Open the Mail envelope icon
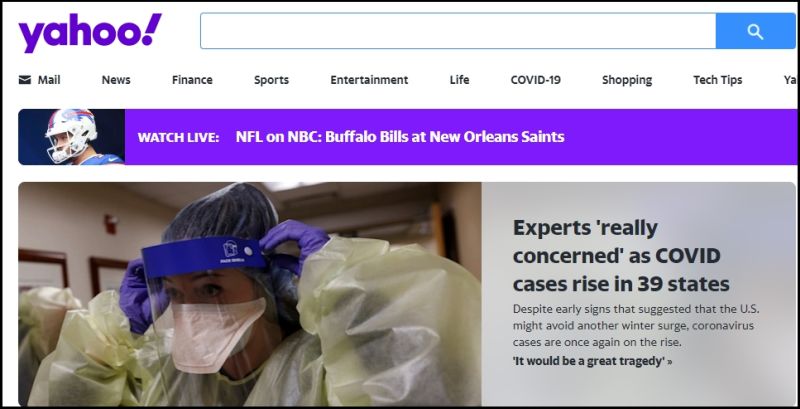 coord(24,80)
